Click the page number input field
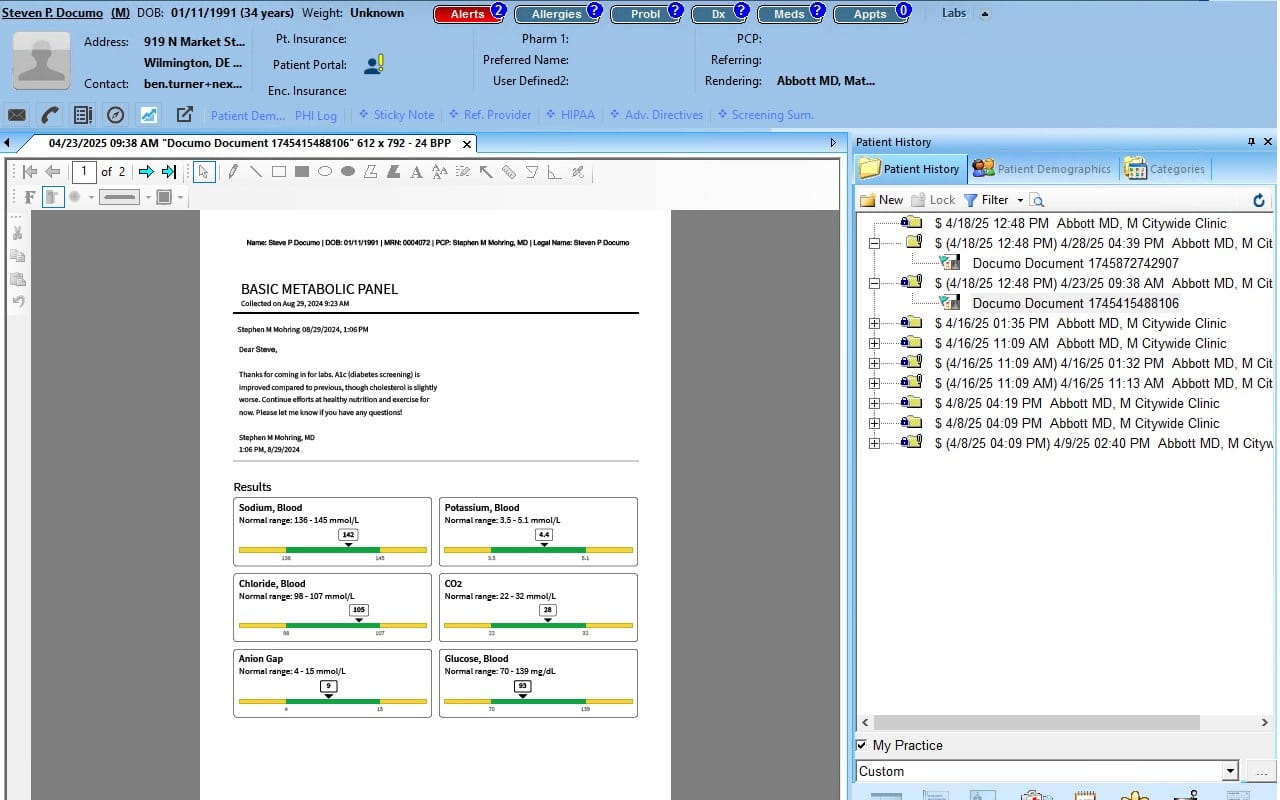This screenshot has width=1280, height=800. (84, 172)
